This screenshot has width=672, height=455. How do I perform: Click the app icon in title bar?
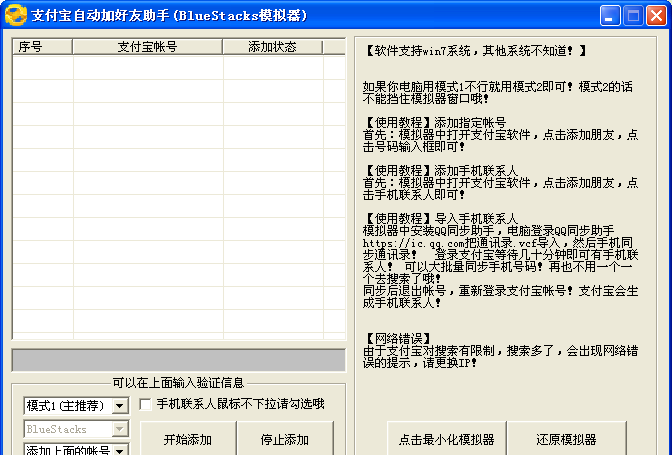tap(15, 15)
